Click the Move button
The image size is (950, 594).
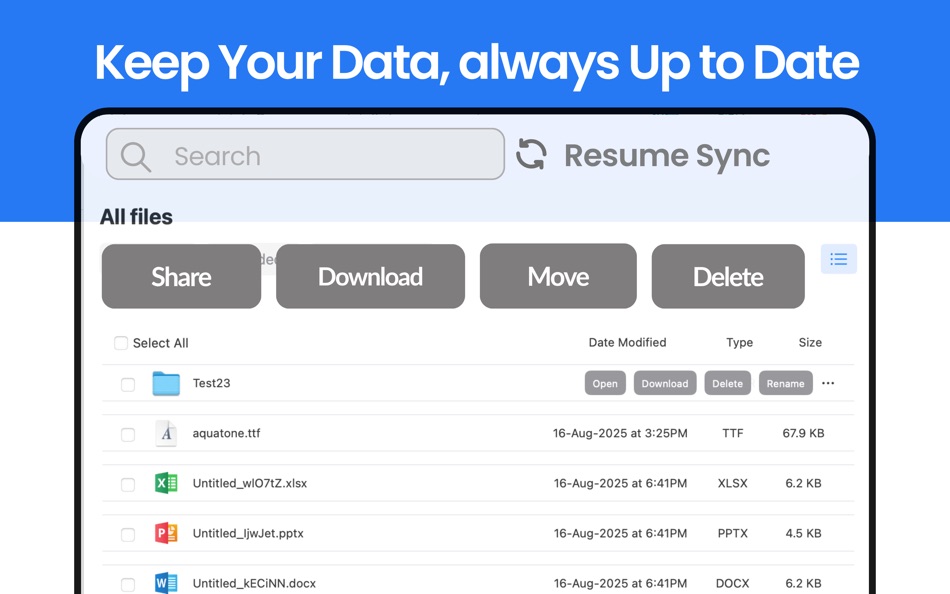click(x=558, y=277)
